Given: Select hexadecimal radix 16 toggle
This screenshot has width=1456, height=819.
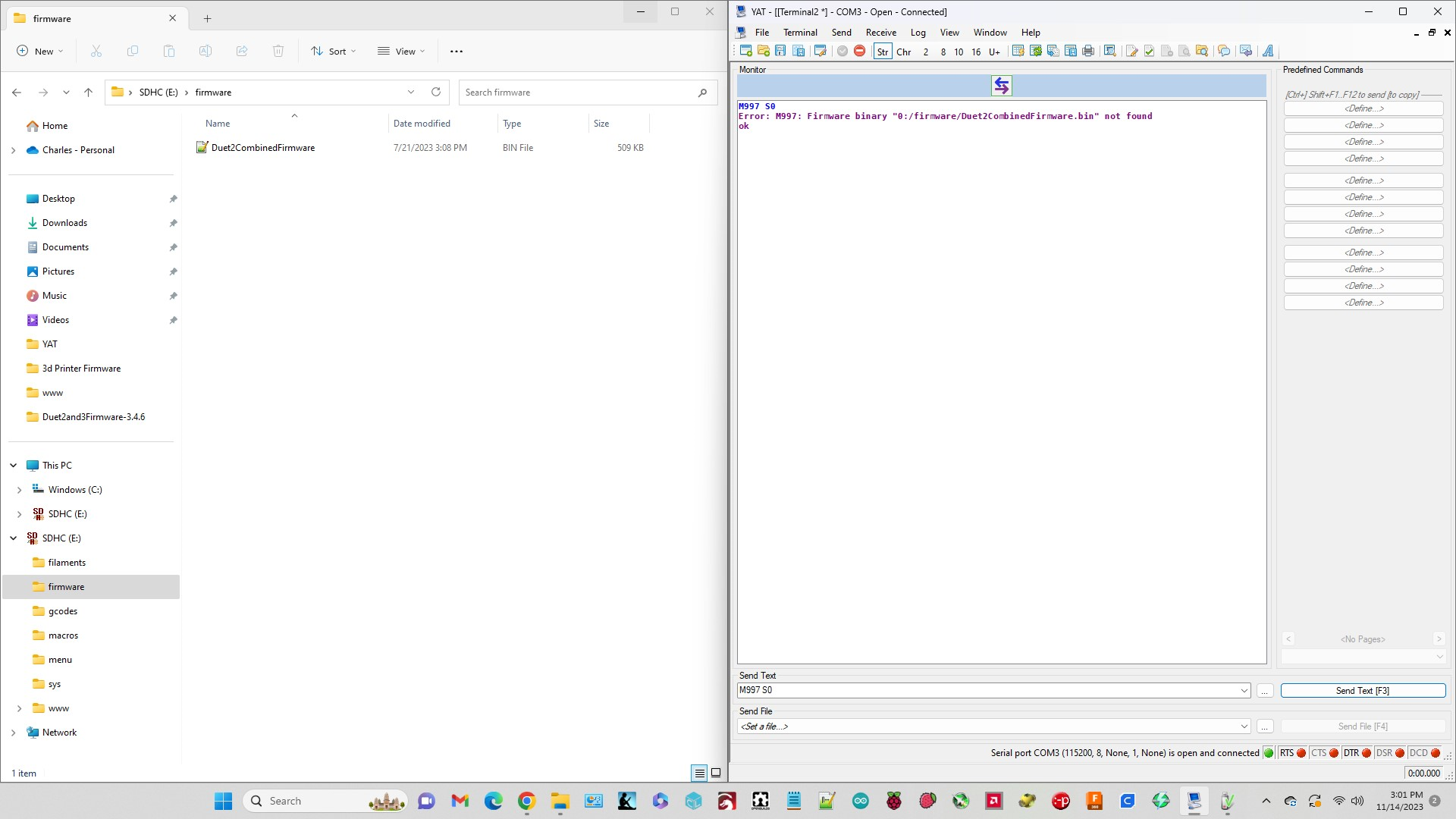Looking at the screenshot, I should point(976,52).
